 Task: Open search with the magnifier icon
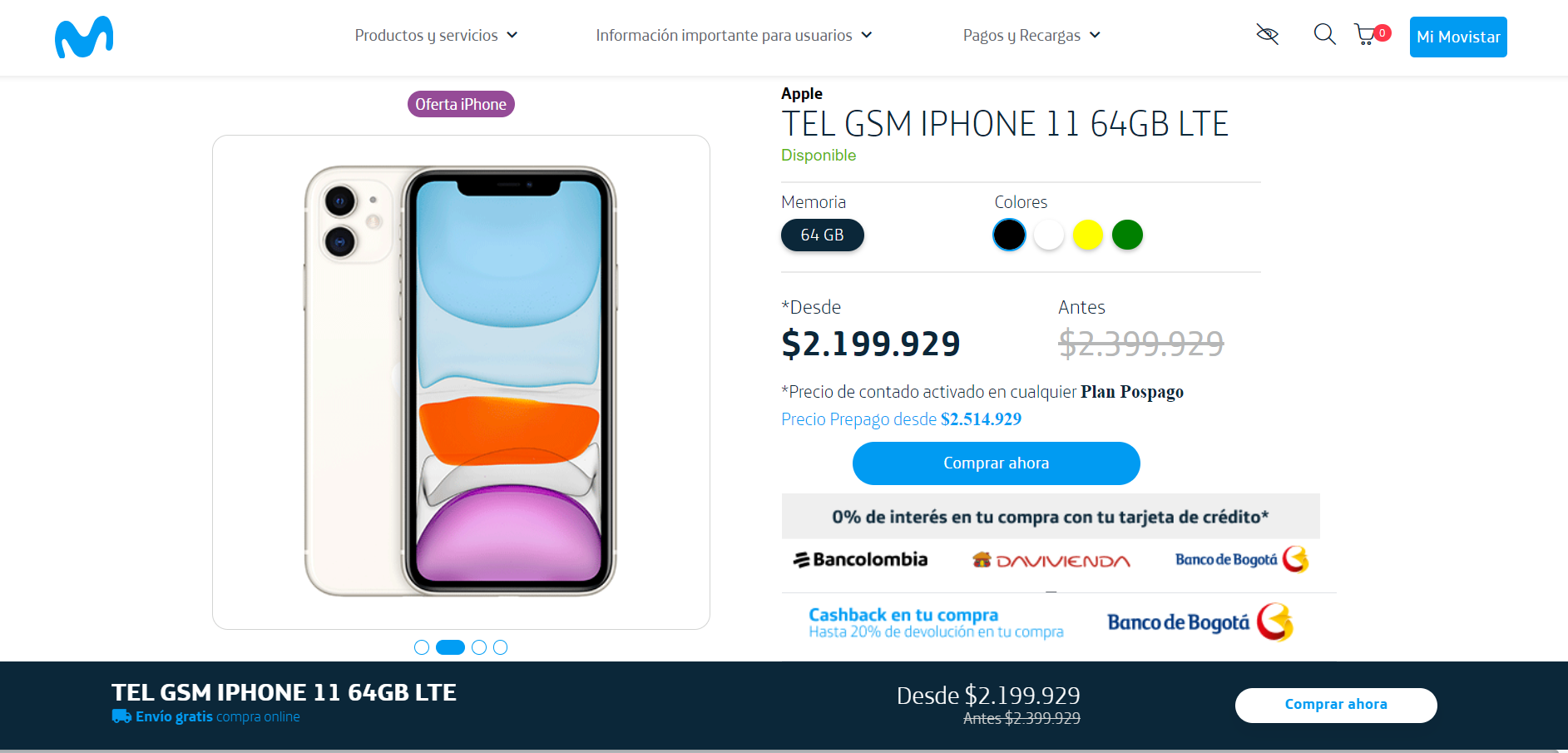1324,35
